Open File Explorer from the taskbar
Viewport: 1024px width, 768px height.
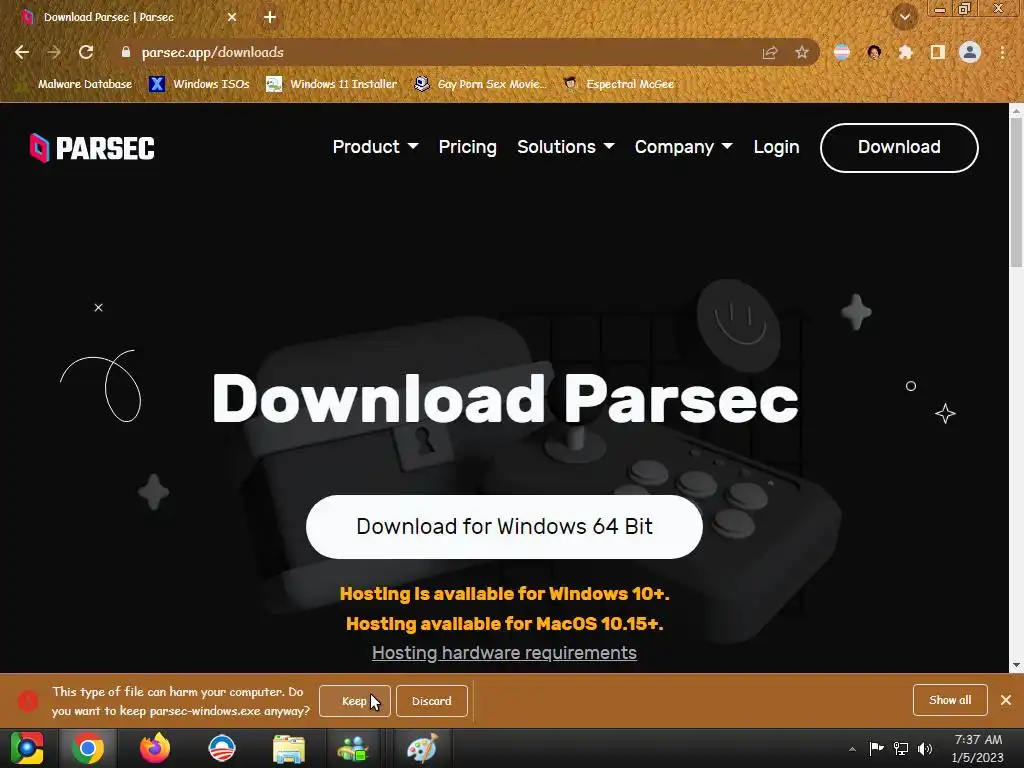click(289, 748)
